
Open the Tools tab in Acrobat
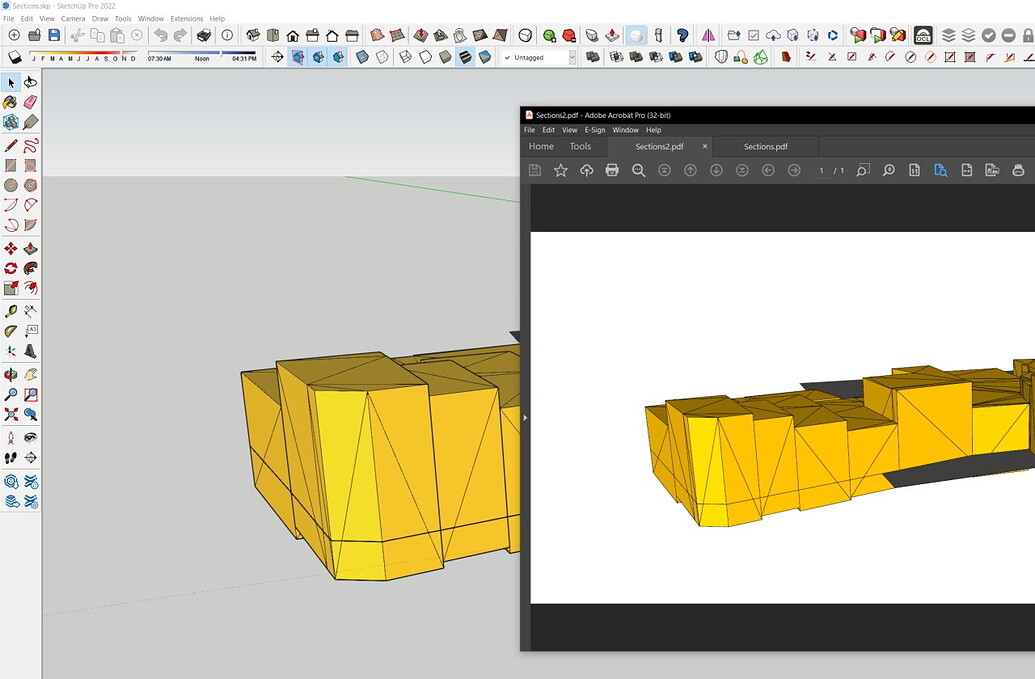580,146
